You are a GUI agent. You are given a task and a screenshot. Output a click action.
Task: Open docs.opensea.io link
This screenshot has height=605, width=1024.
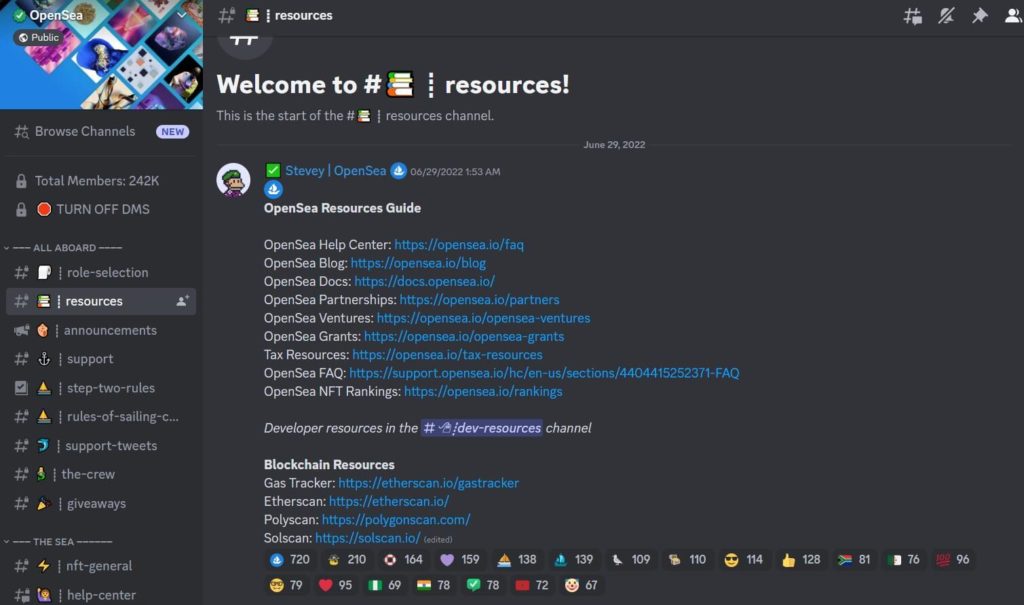point(424,281)
